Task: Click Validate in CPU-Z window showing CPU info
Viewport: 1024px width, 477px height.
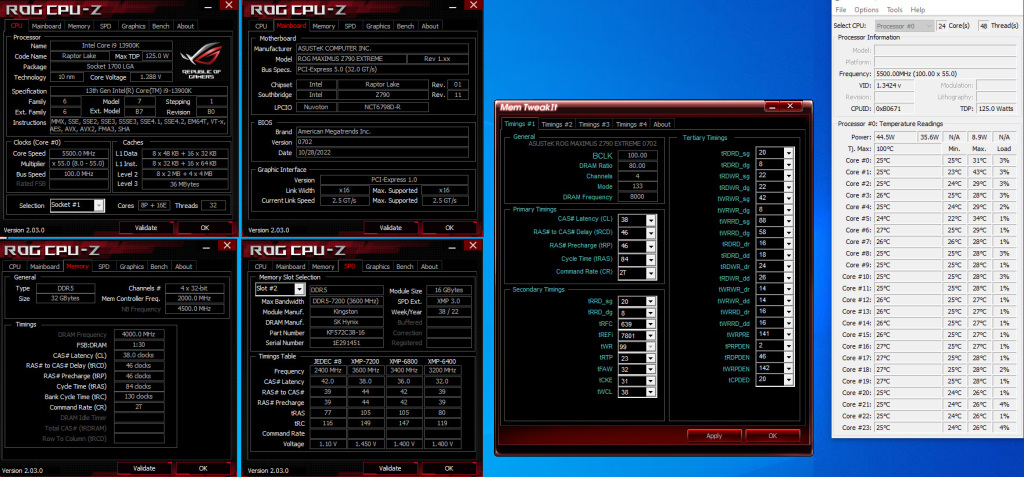Action: pos(146,227)
